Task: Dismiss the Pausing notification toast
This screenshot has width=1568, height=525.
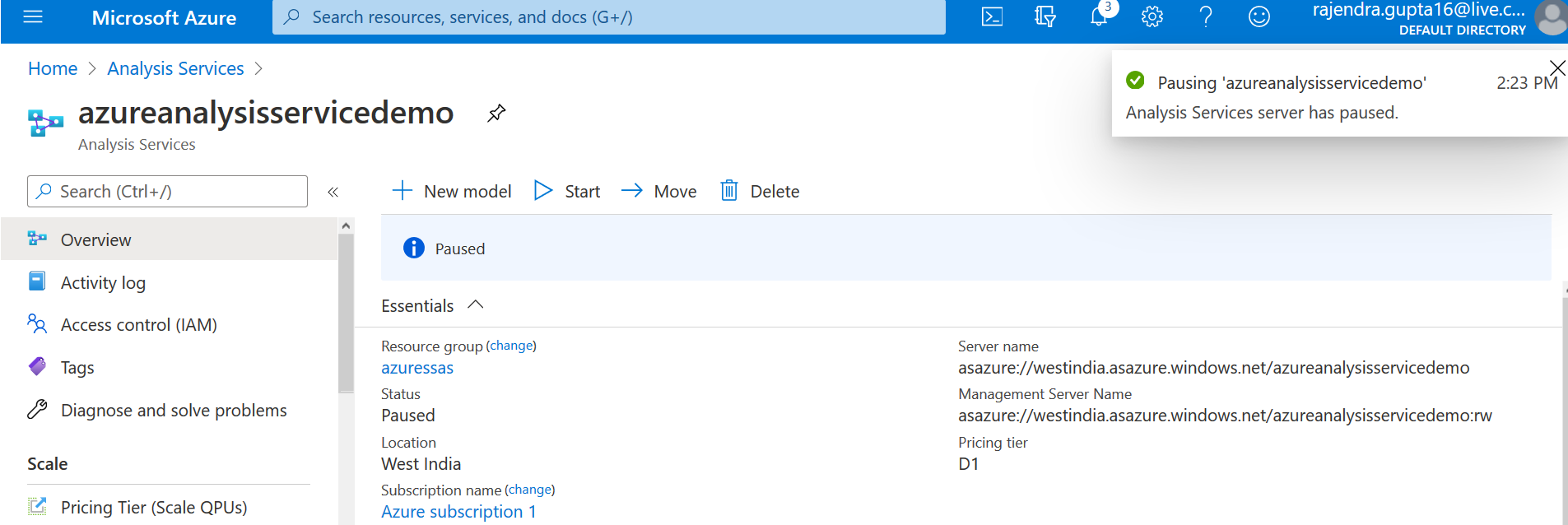Action: (1557, 67)
